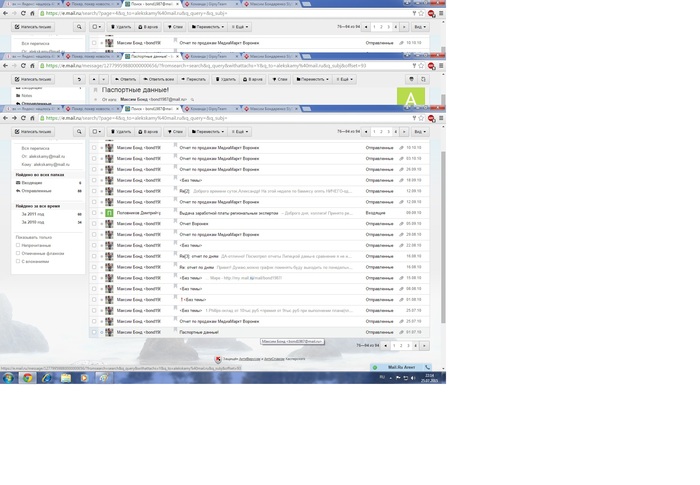
Task: Open the select-all checkbox dropdown in the large search window
Action: [96, 132]
